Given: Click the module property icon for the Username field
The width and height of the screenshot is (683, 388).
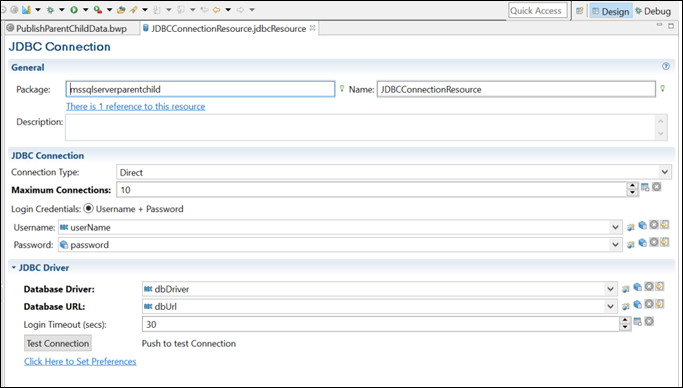Looking at the screenshot, I should tap(642, 225).
